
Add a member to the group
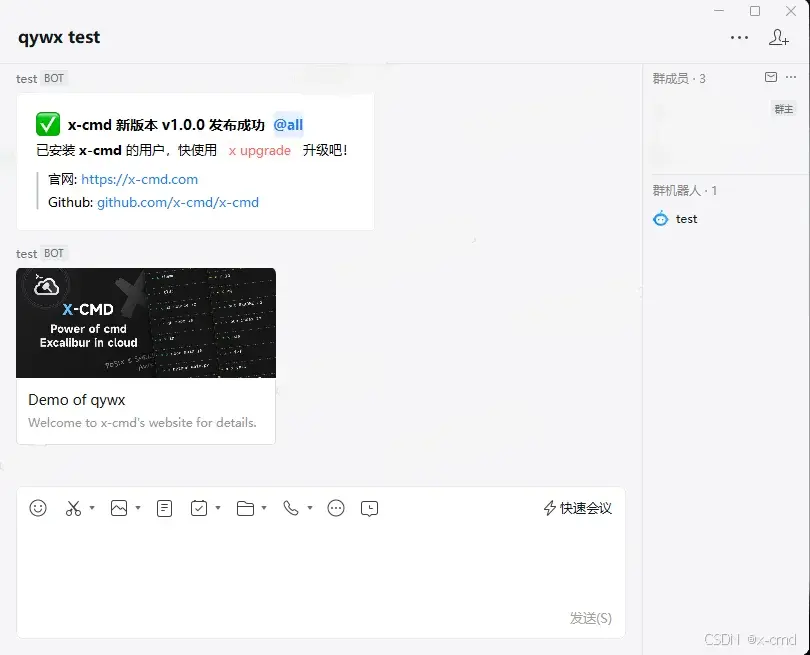[778, 38]
